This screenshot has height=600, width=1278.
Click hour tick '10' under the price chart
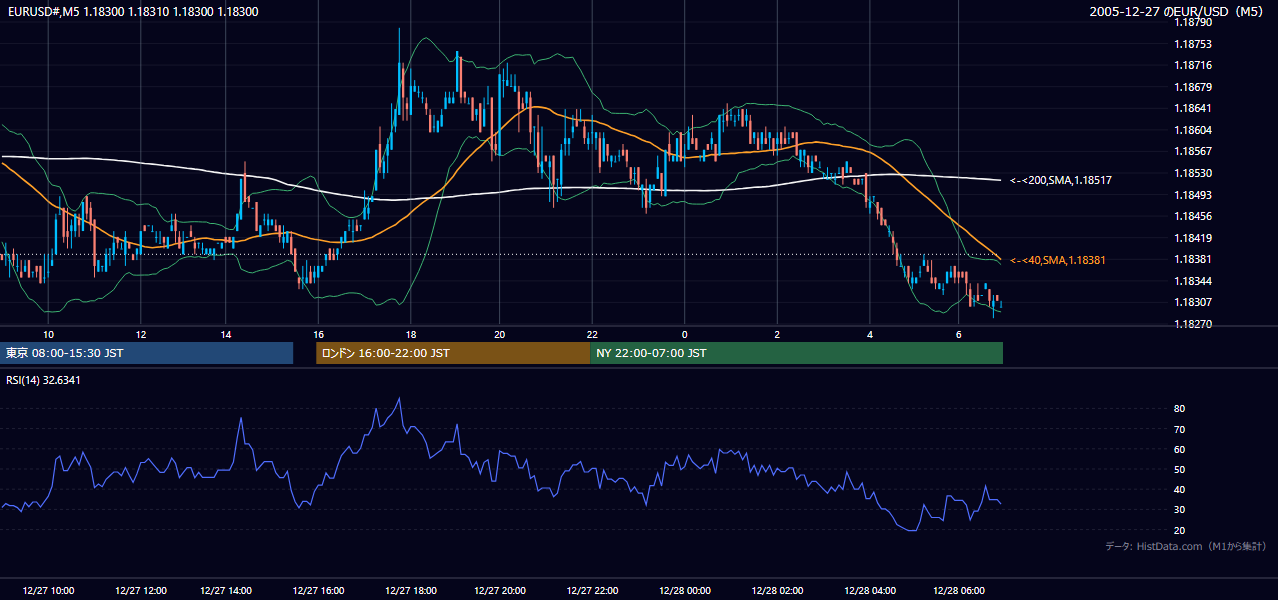[x=48, y=334]
